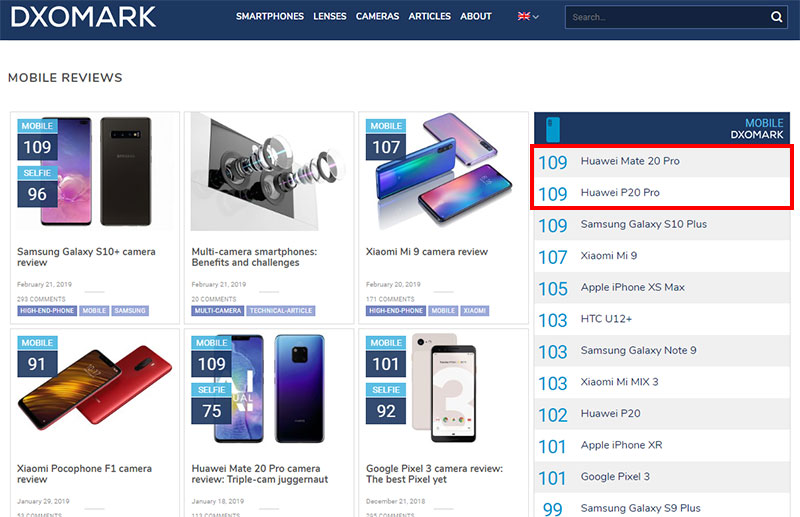Select the ABOUT menu item

click(x=476, y=16)
